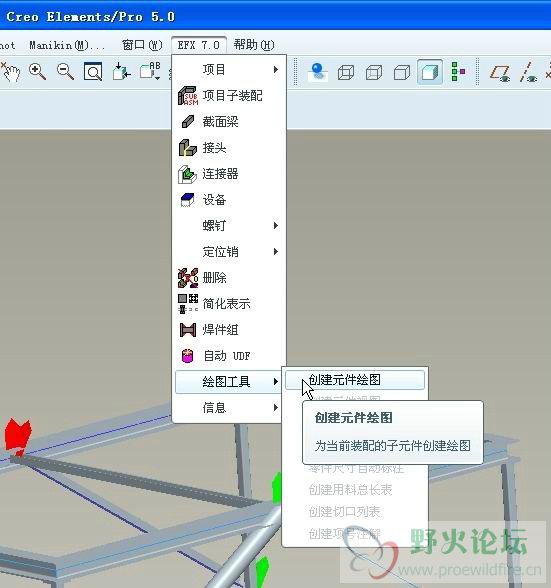The image size is (551, 588).
Task: Click the 设备 equipment box icon
Action: pyautogui.click(x=188, y=200)
